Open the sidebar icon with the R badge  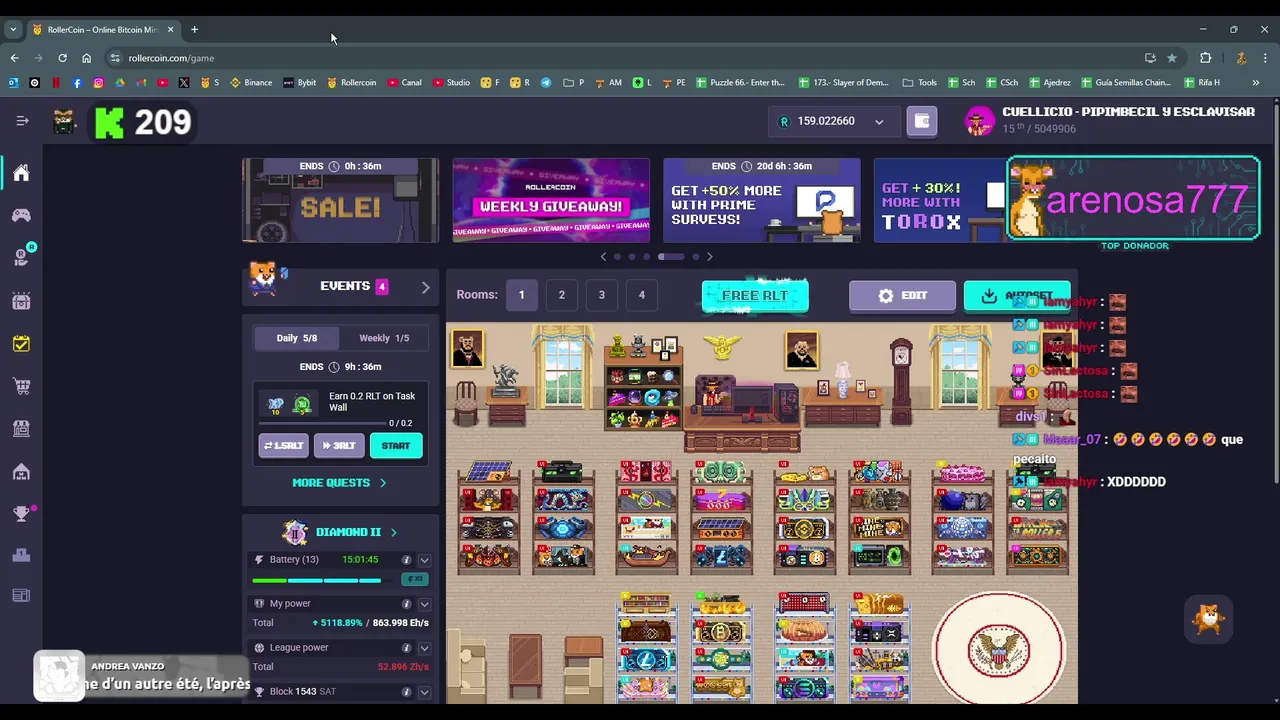pyautogui.click(x=22, y=256)
